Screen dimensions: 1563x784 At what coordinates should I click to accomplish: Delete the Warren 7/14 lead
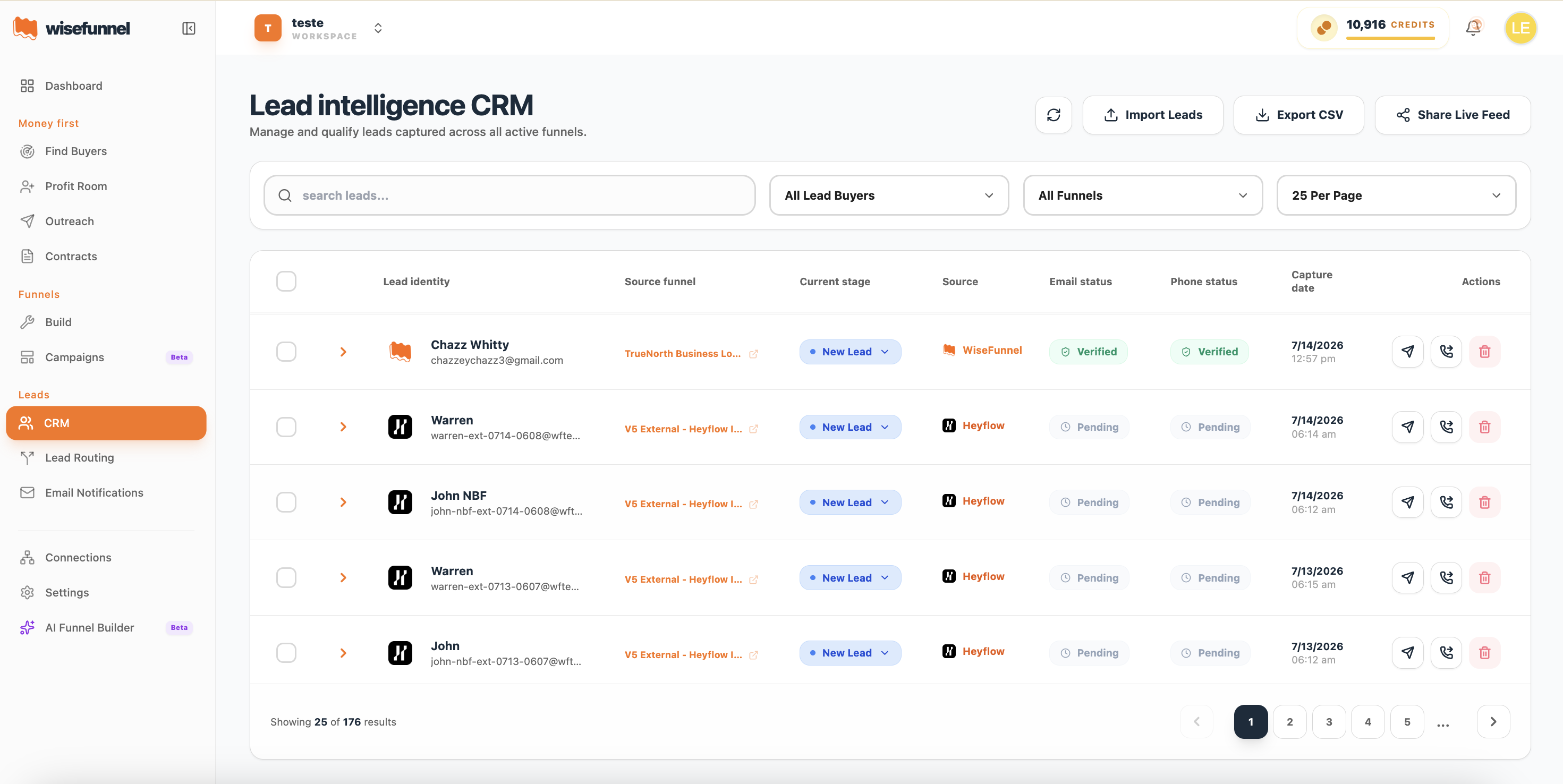click(x=1485, y=427)
